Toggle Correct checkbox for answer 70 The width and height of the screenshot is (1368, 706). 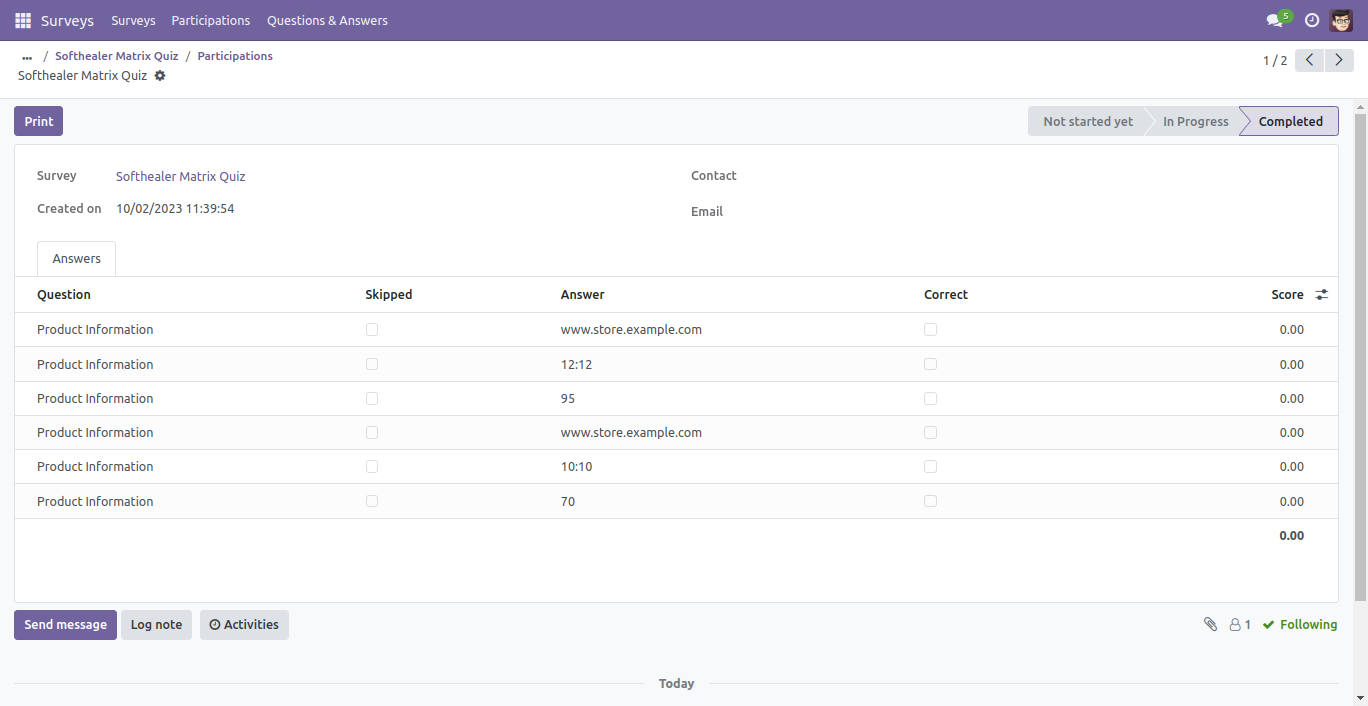pos(930,501)
